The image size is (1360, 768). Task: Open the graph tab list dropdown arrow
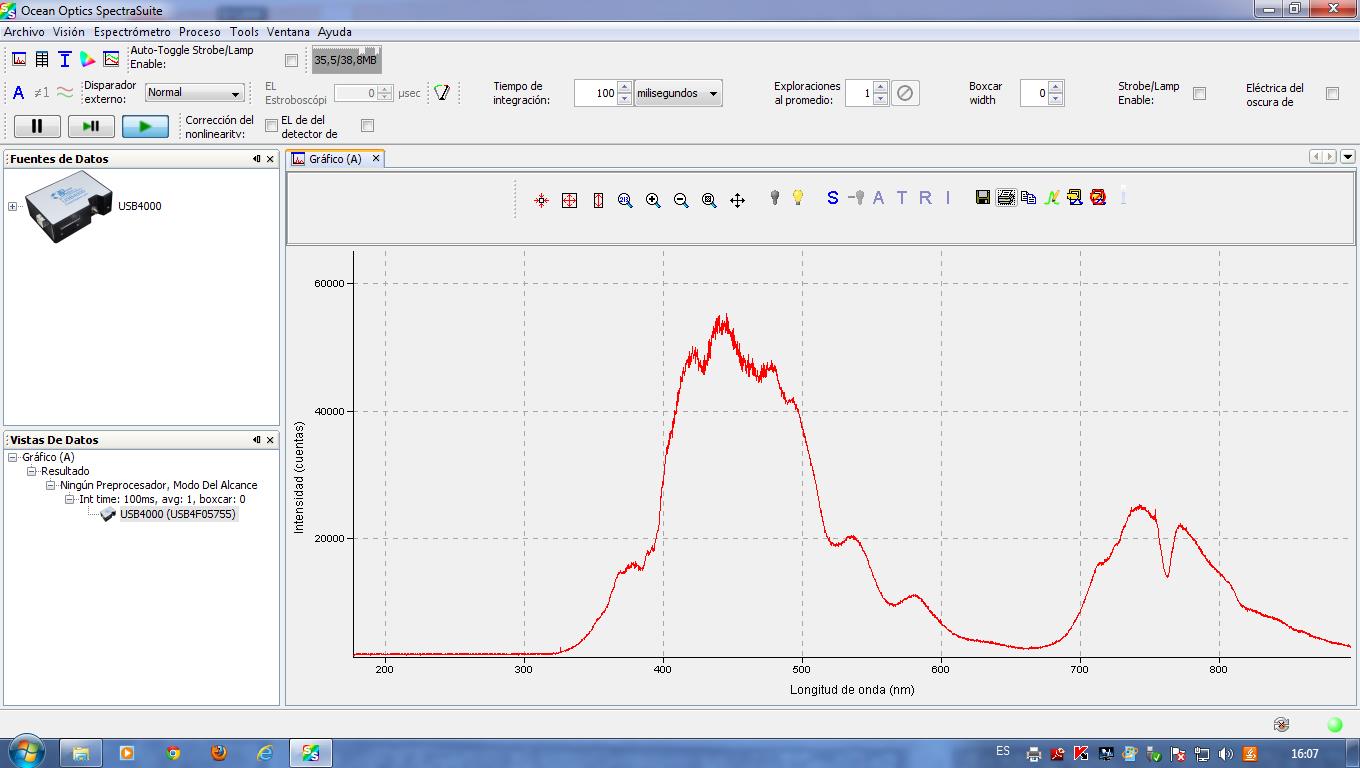[x=1348, y=156]
